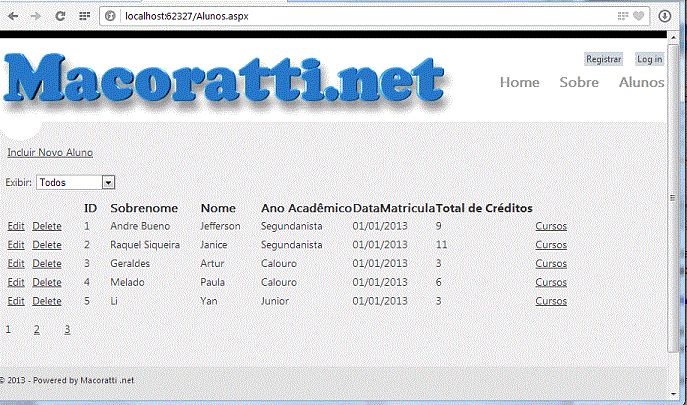Screen dimensions: 687x405
Task: Select the name Paula cell
Action: pyautogui.click(x=212, y=282)
